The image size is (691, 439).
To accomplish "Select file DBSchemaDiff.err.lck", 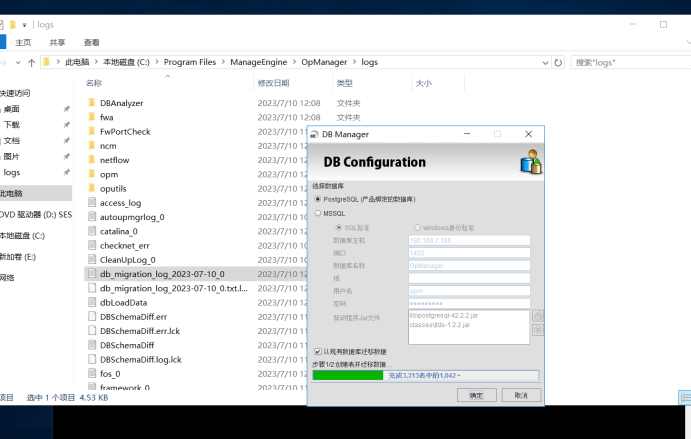I will click(x=140, y=331).
